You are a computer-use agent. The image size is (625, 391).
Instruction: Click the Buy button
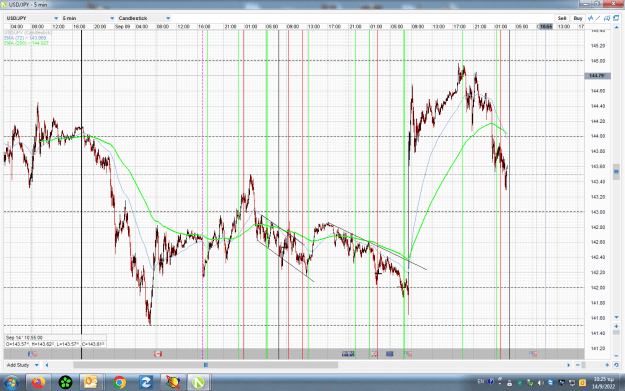coord(578,18)
